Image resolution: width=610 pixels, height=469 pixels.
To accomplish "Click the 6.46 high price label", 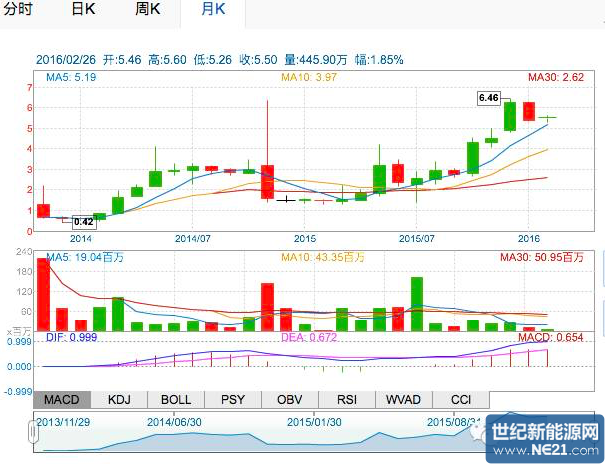I will tap(489, 97).
